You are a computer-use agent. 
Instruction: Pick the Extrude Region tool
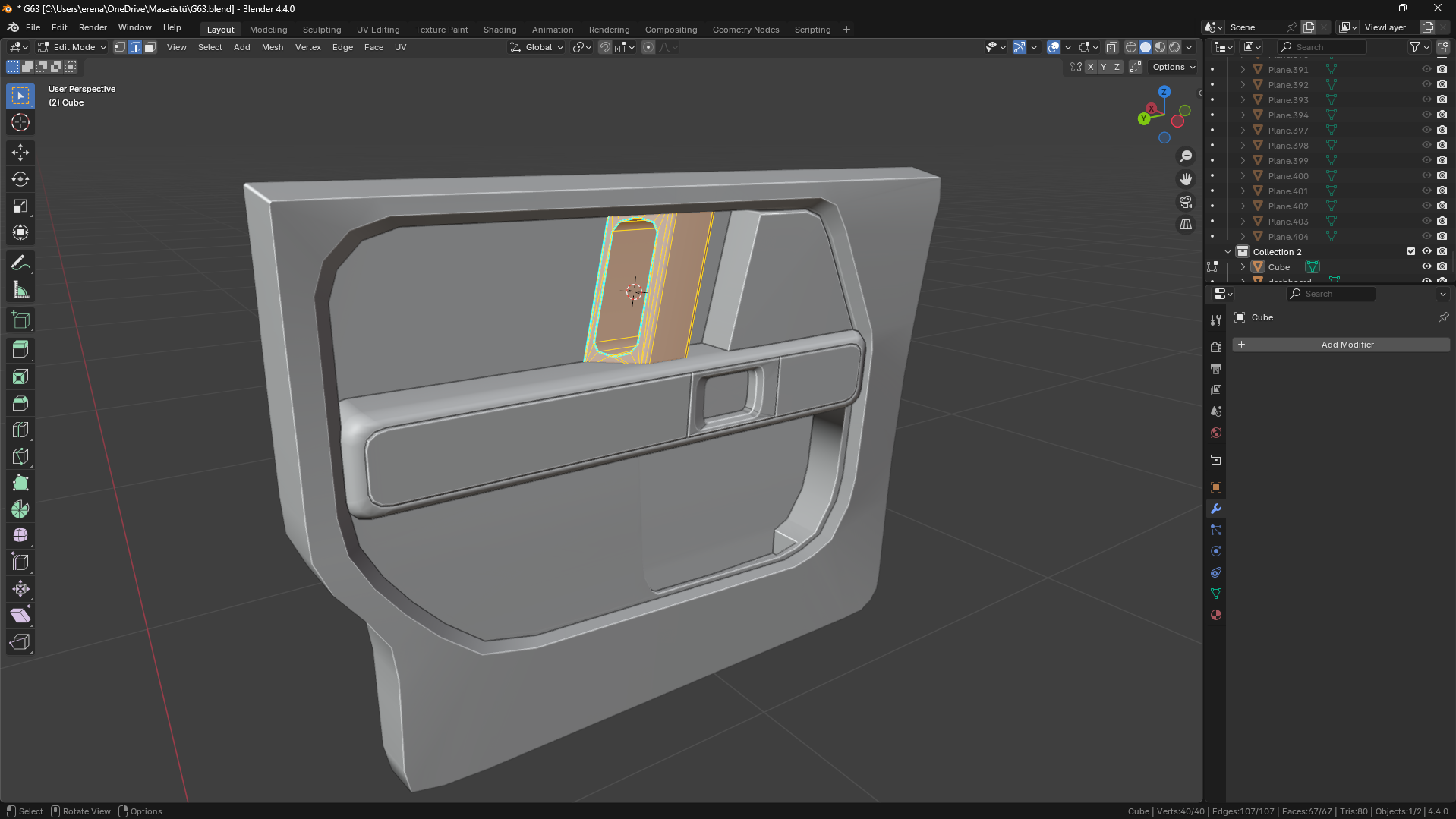point(20,349)
